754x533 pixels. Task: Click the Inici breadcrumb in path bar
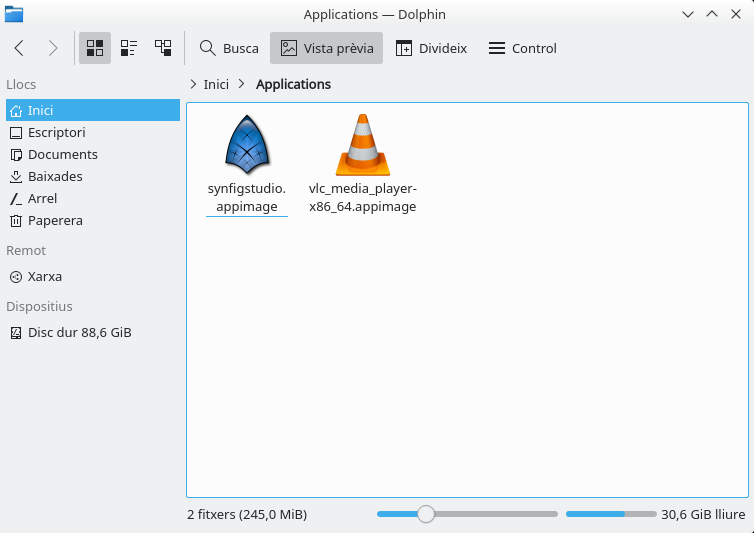point(216,84)
